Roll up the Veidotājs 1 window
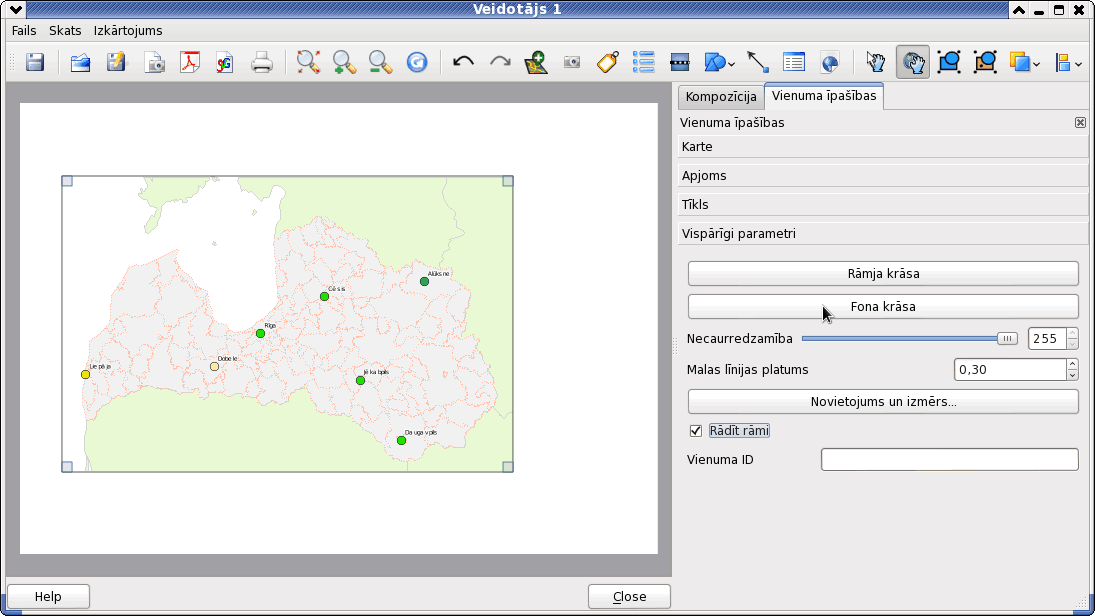1095x616 pixels. click(1018, 10)
